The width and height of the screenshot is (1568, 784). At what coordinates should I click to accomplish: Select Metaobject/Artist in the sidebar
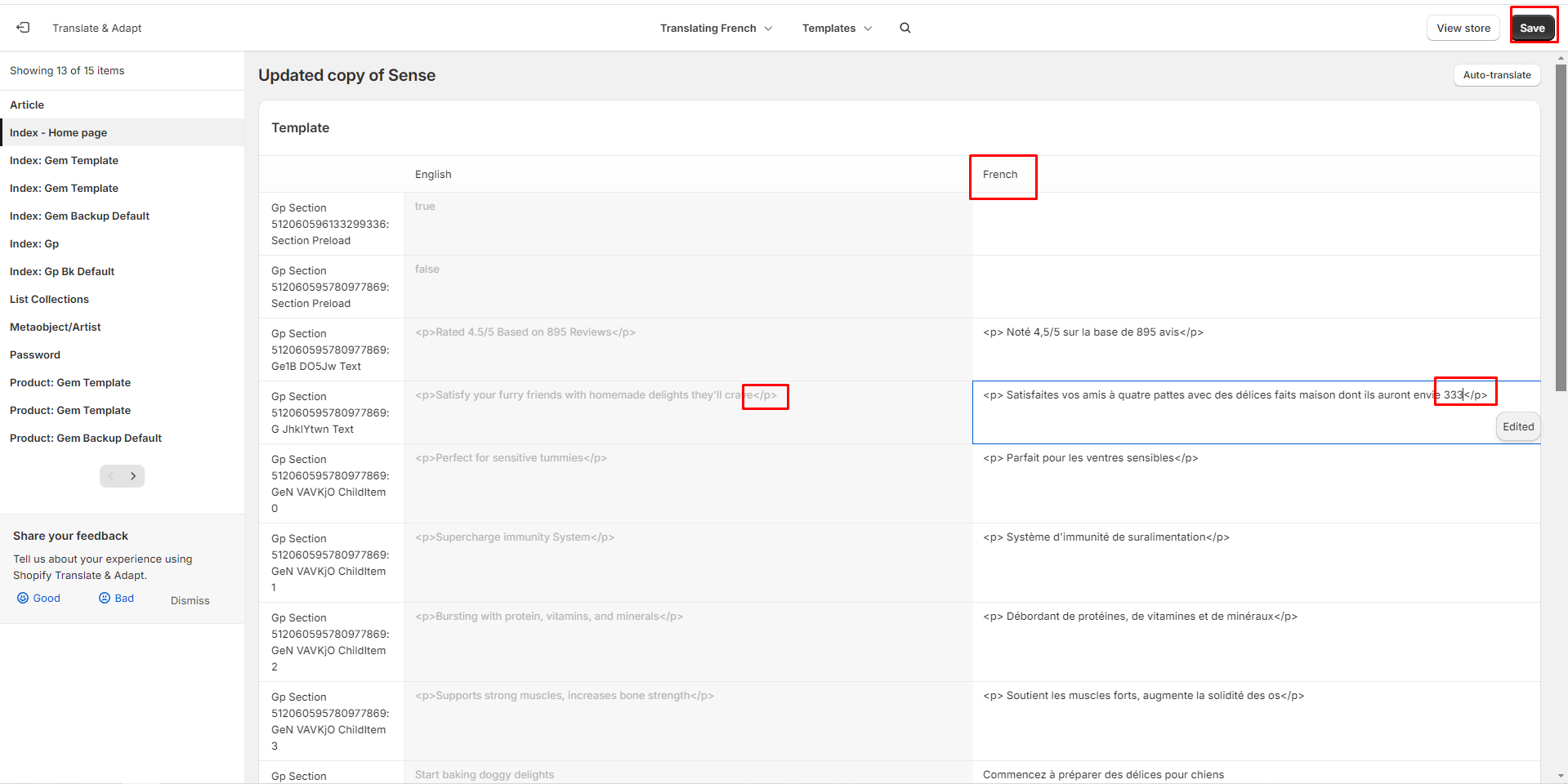[x=55, y=327]
